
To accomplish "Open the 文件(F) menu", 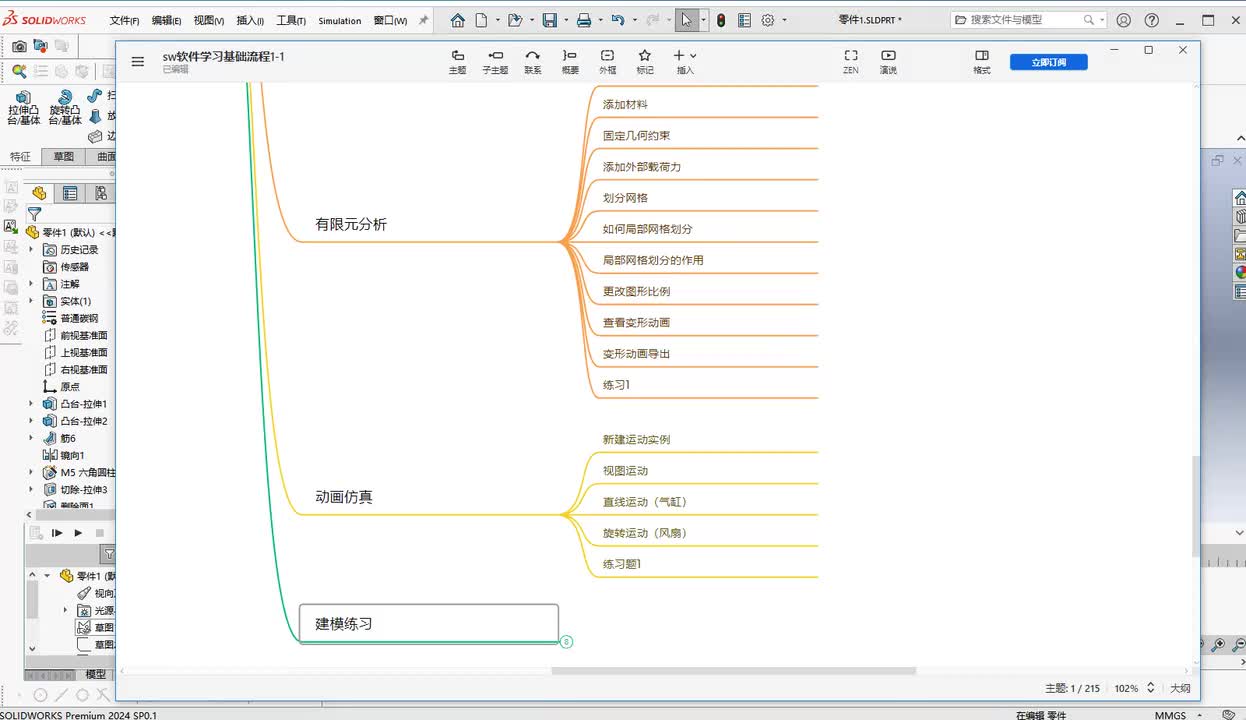I will click(124, 20).
